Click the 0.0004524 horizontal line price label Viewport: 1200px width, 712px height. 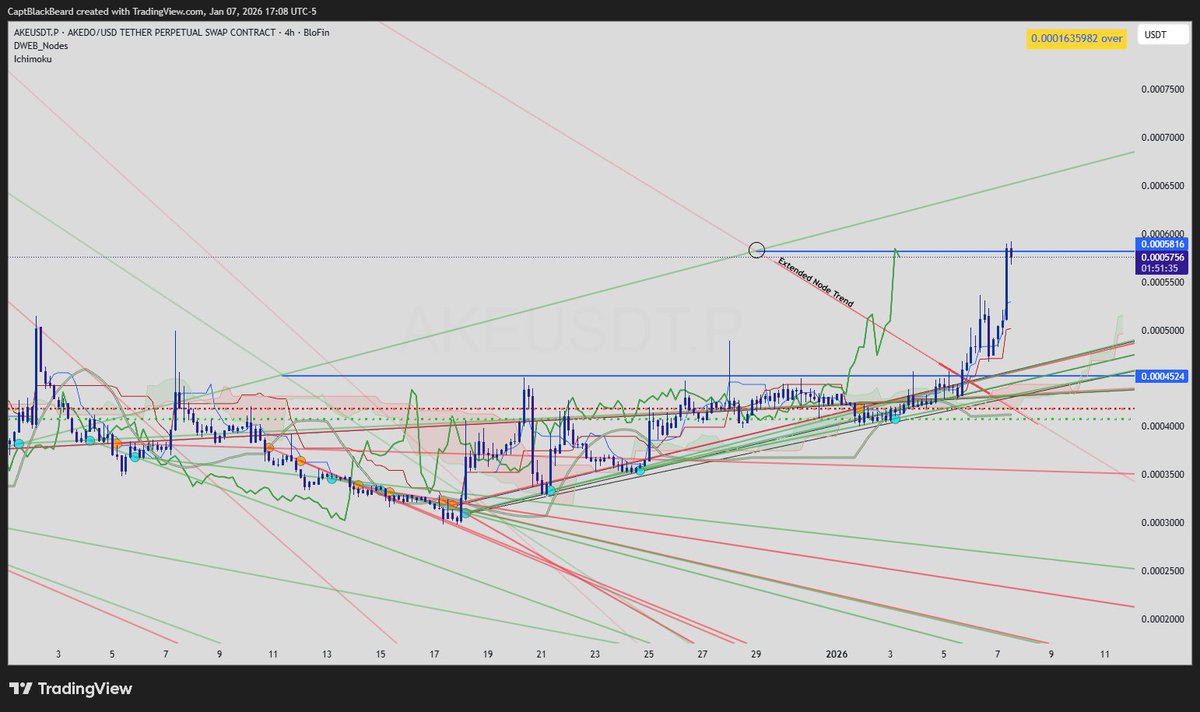point(1161,376)
